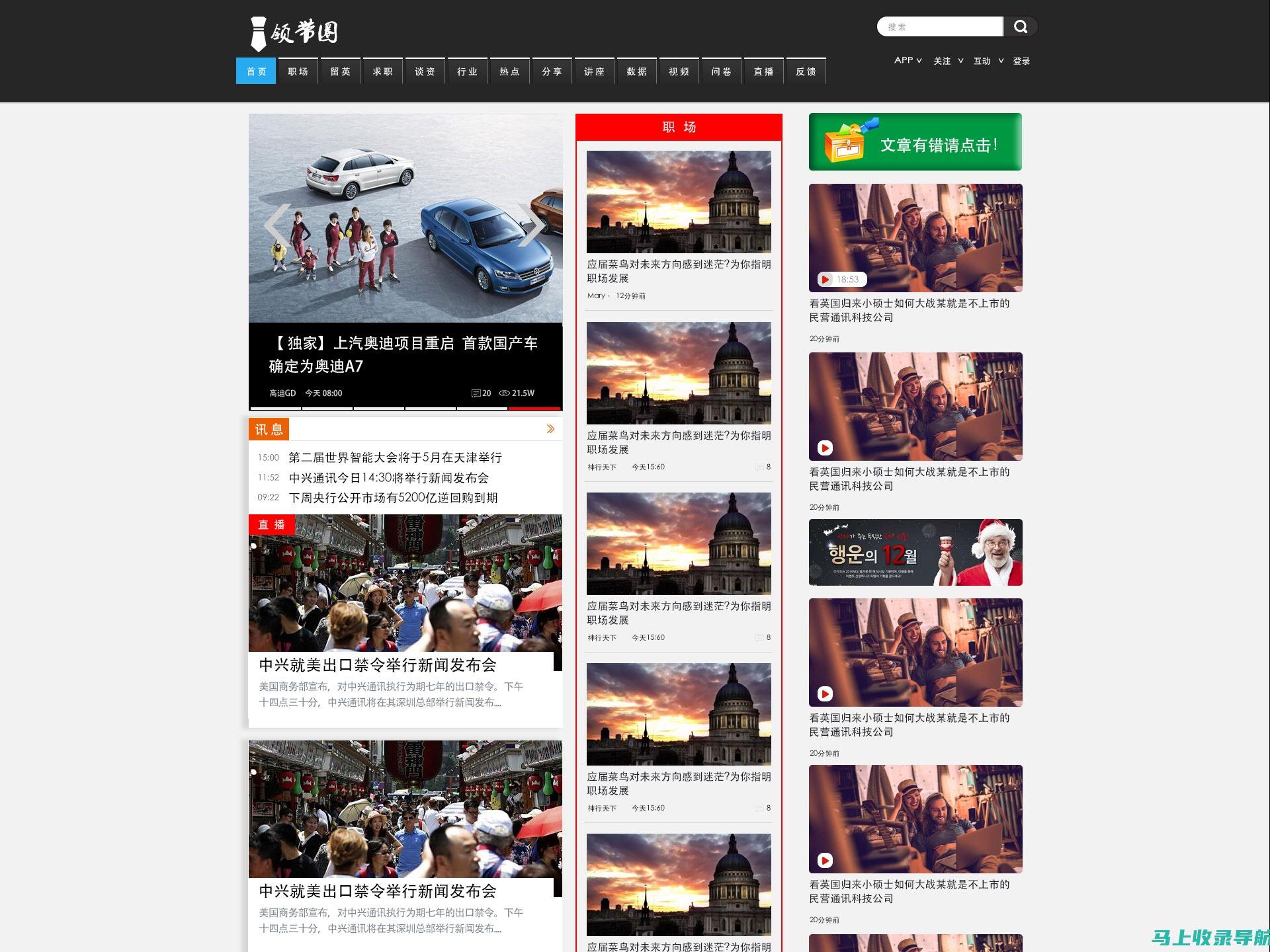This screenshot has height=952, width=1270.
Task: Open the 反馈 nav item
Action: pos(806,71)
